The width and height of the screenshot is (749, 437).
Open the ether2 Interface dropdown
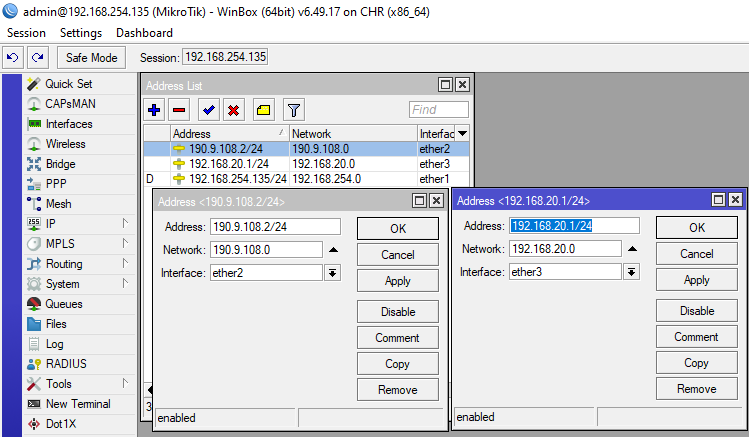(x=332, y=273)
